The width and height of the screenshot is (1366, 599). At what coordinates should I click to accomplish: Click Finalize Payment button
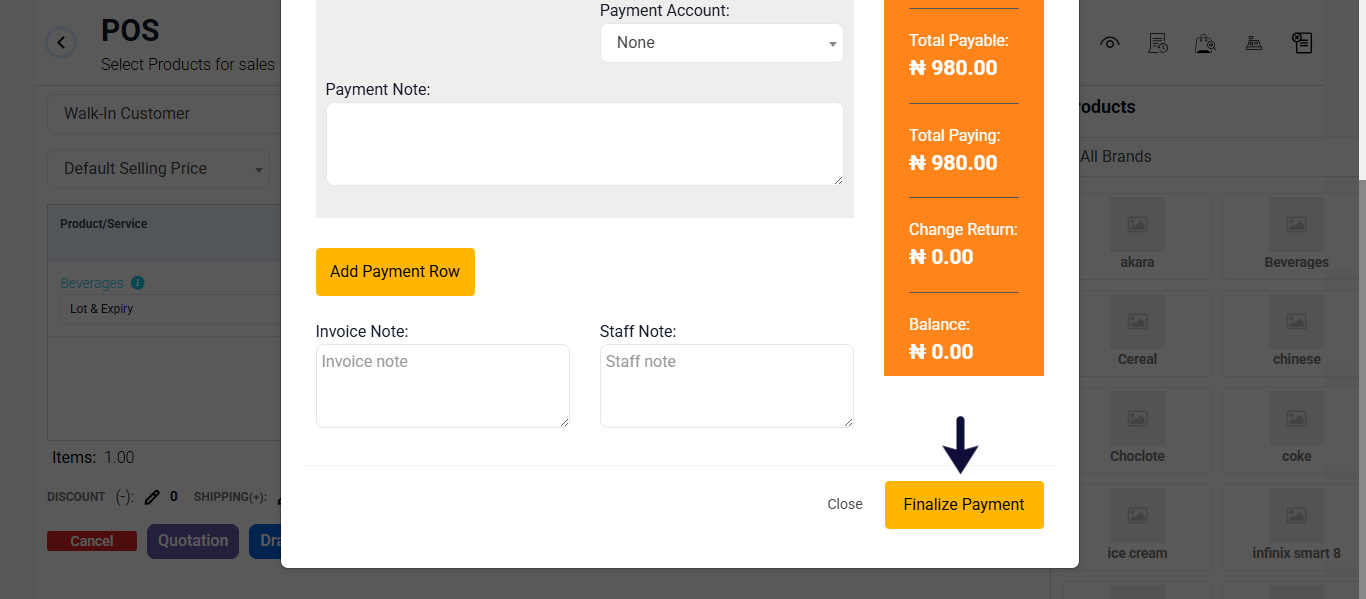[x=964, y=505]
